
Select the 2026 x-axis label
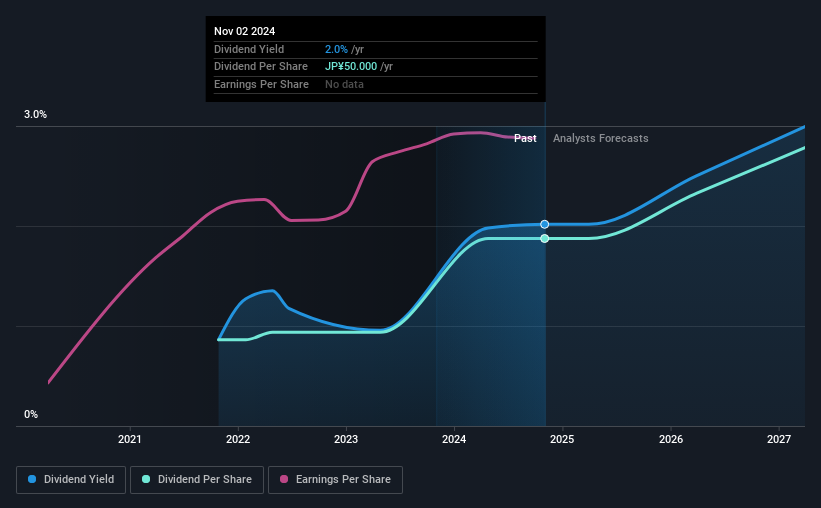click(671, 439)
